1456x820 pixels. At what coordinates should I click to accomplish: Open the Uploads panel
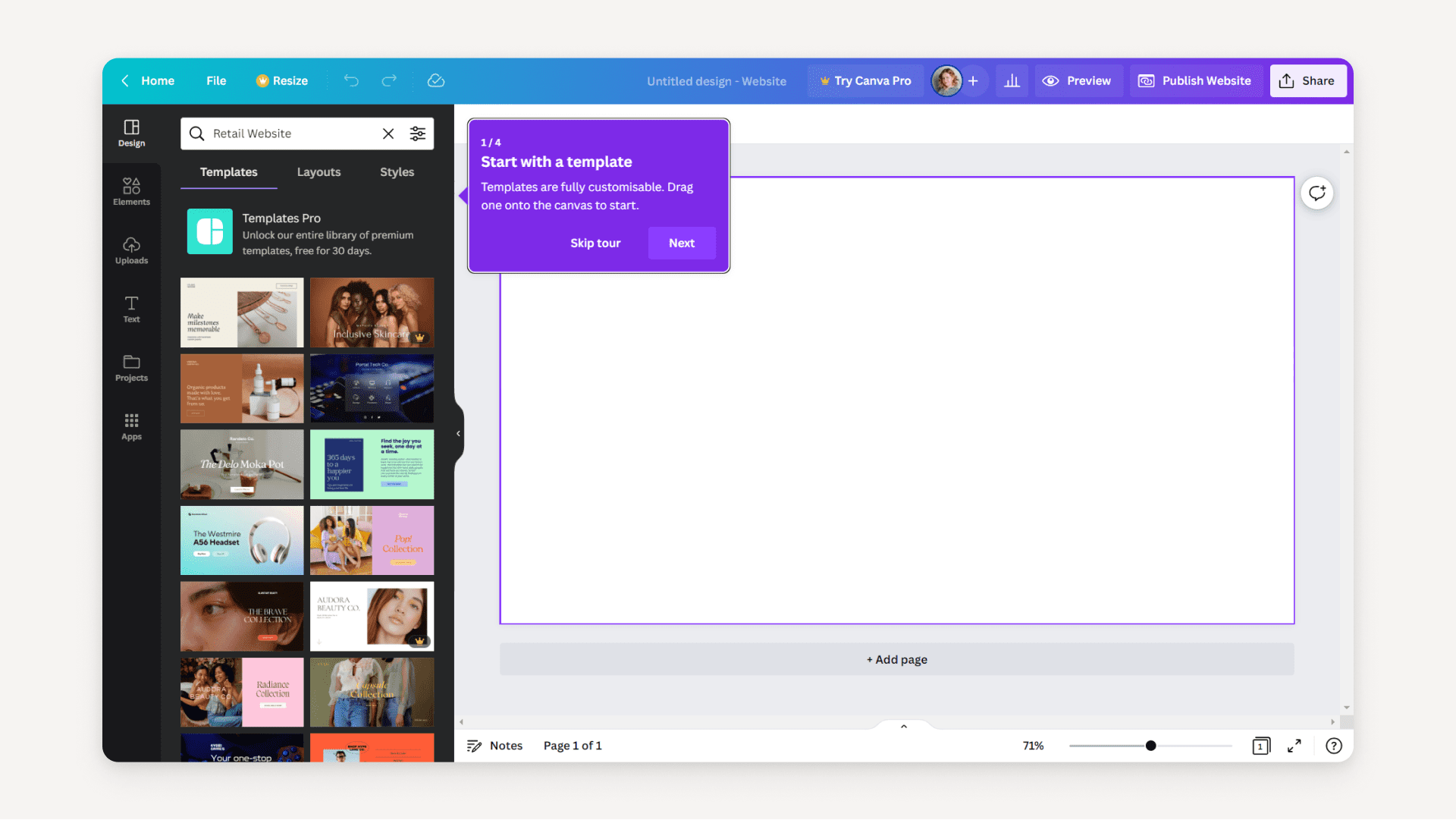pos(131,250)
